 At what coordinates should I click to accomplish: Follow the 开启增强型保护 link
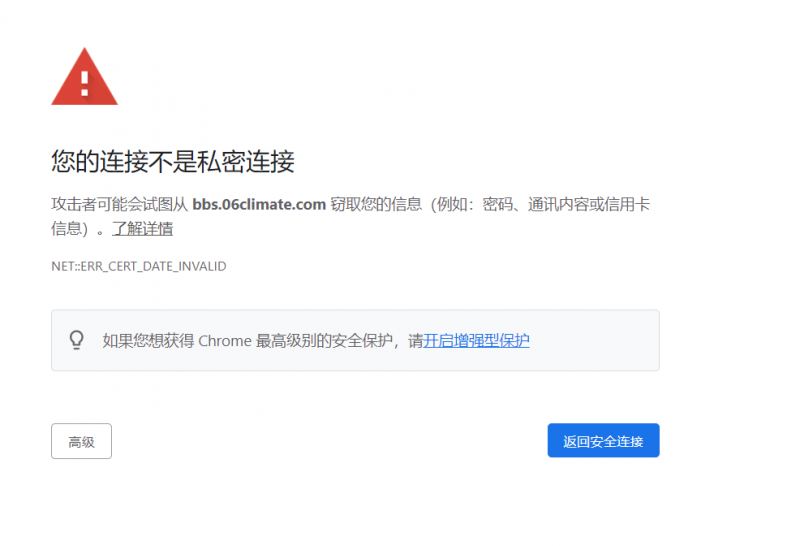(x=476, y=341)
